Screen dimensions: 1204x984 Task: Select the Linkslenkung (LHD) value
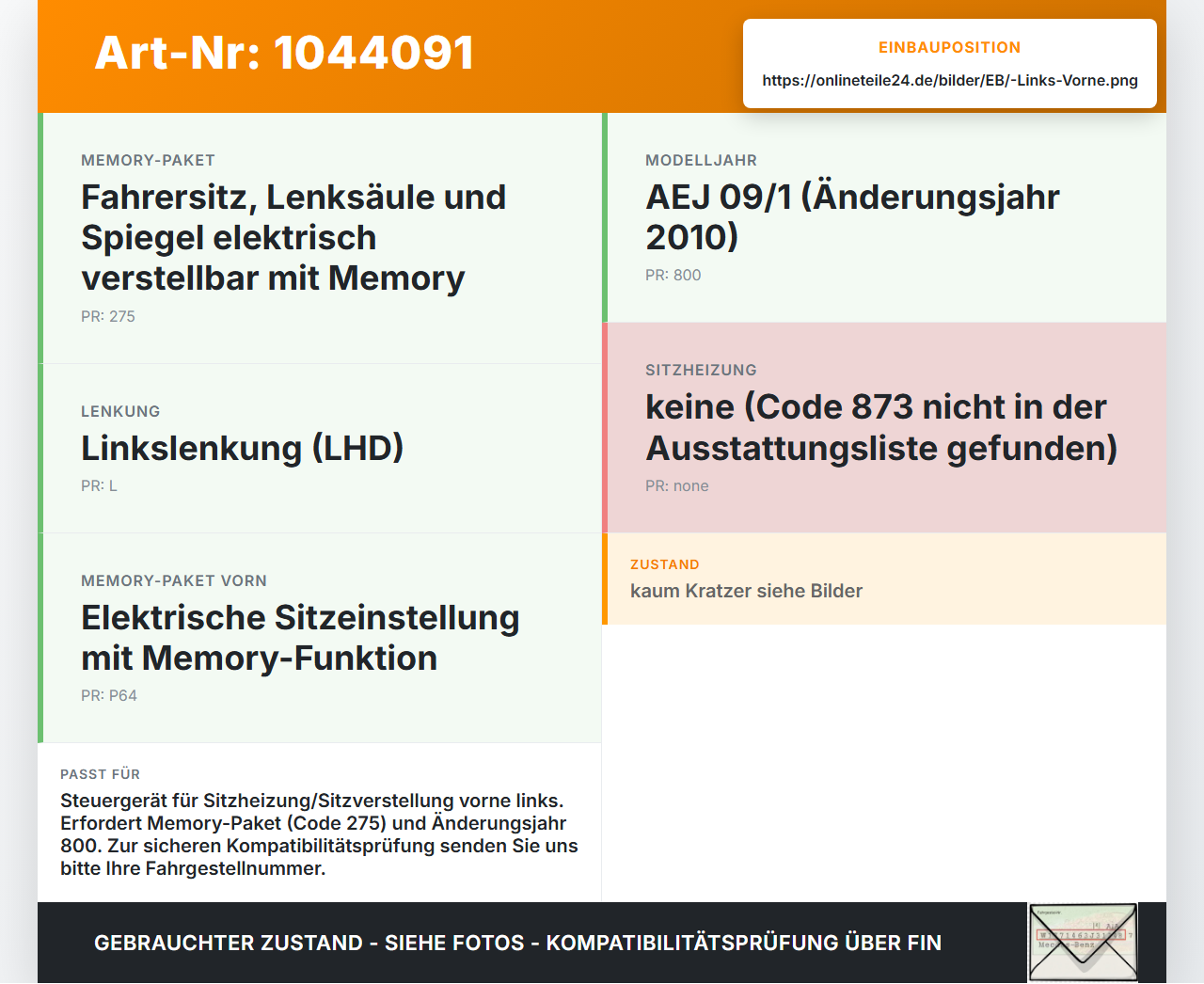pyautogui.click(x=242, y=448)
